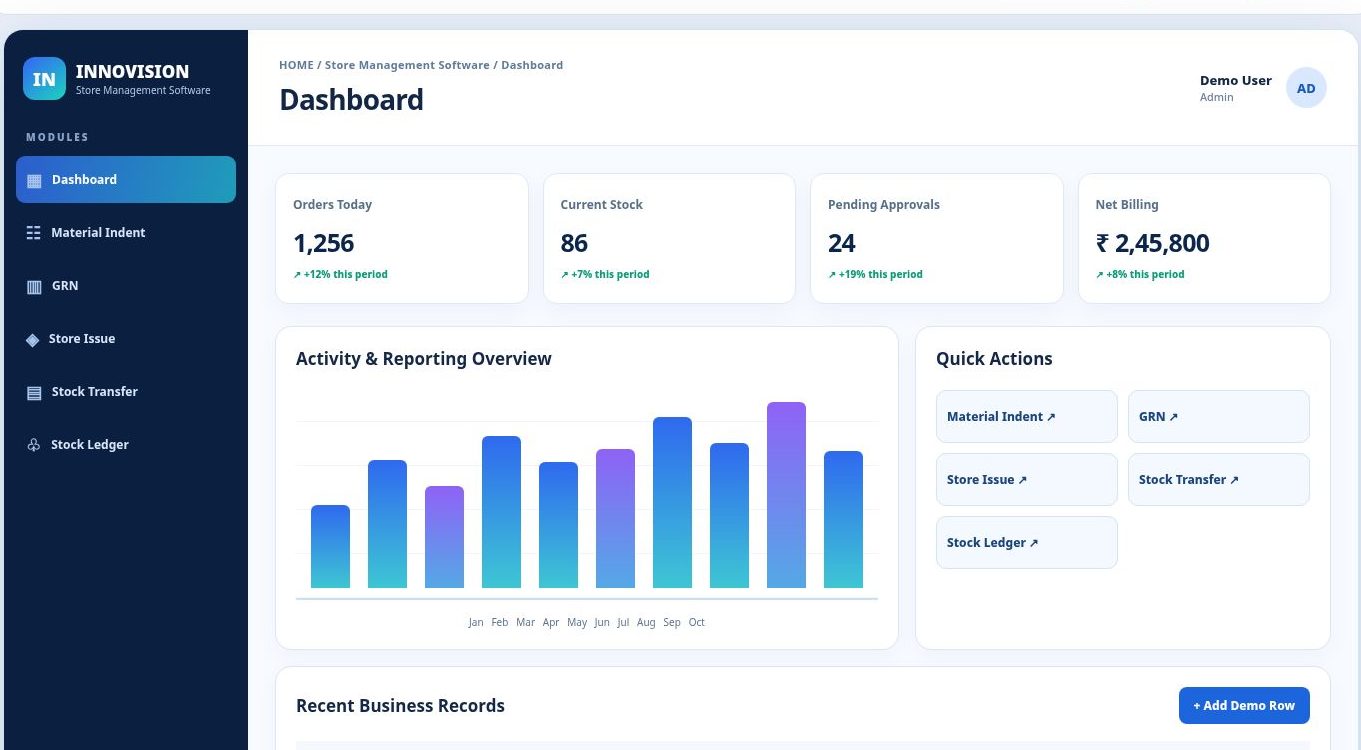Viewport: 1361px width, 750px height.
Task: Click the Oct chart axis label
Action: [x=697, y=622]
